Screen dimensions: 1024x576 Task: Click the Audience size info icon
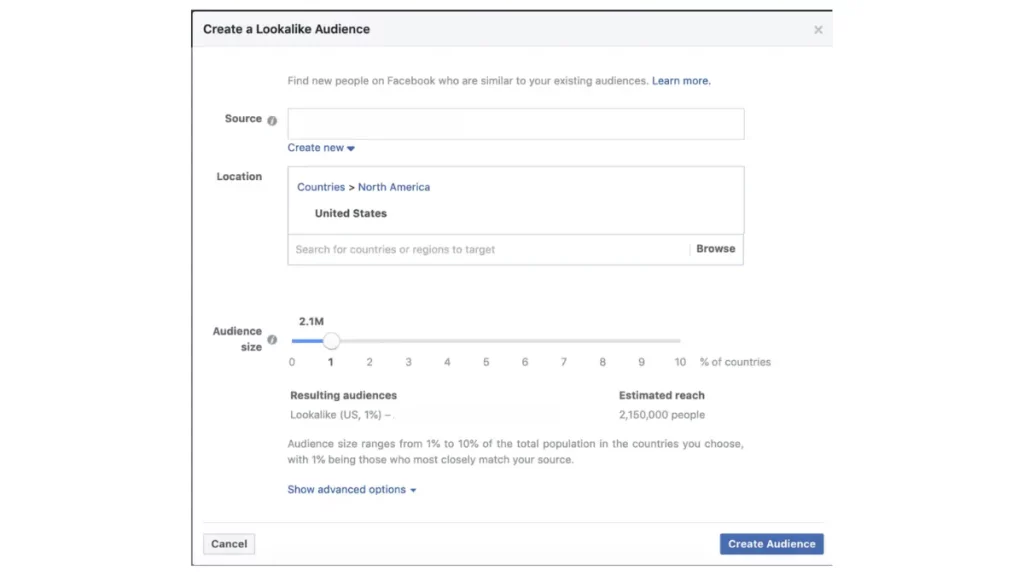[x=272, y=340]
